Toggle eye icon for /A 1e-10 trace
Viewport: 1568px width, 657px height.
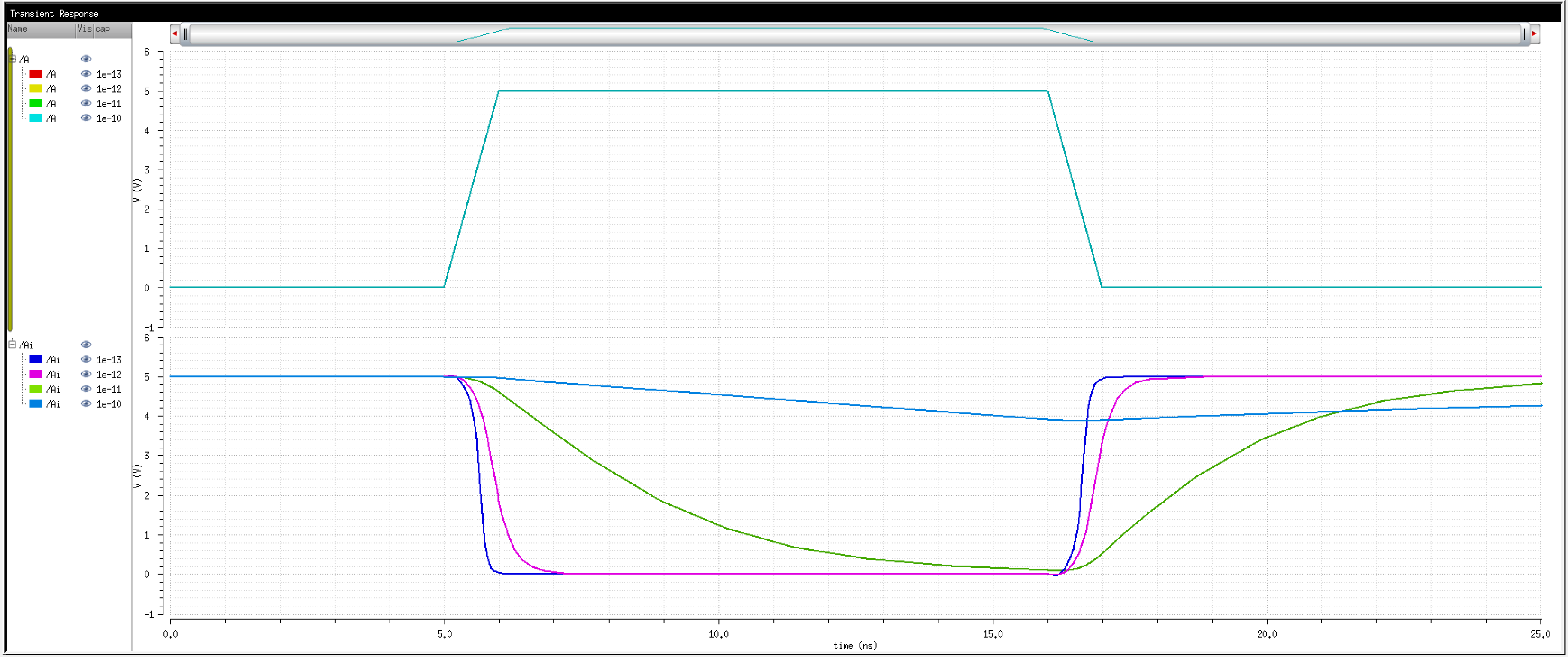pyautogui.click(x=86, y=118)
